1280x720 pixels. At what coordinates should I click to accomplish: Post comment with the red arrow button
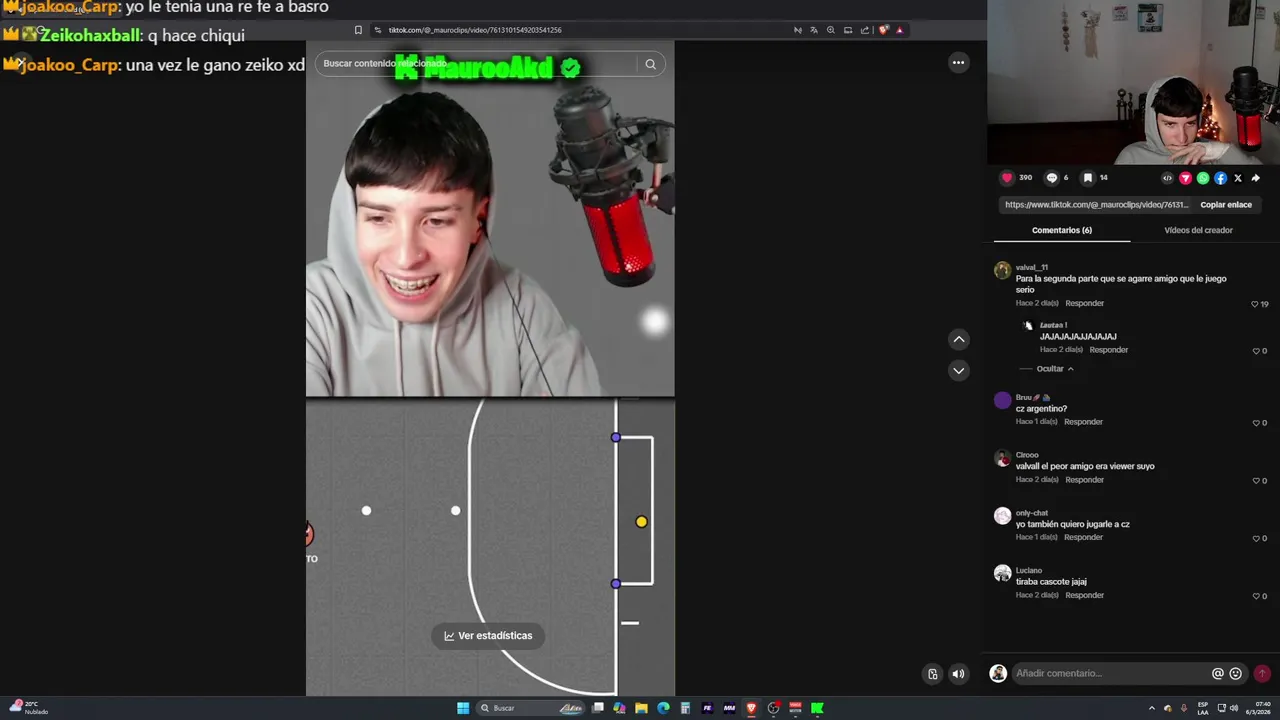[x=1262, y=674]
